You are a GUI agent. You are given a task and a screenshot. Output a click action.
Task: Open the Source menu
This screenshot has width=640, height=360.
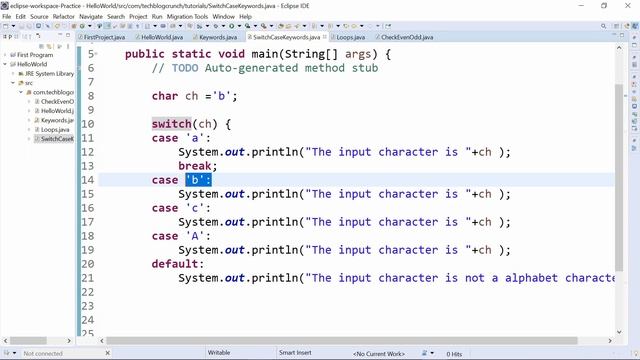[39, 17]
